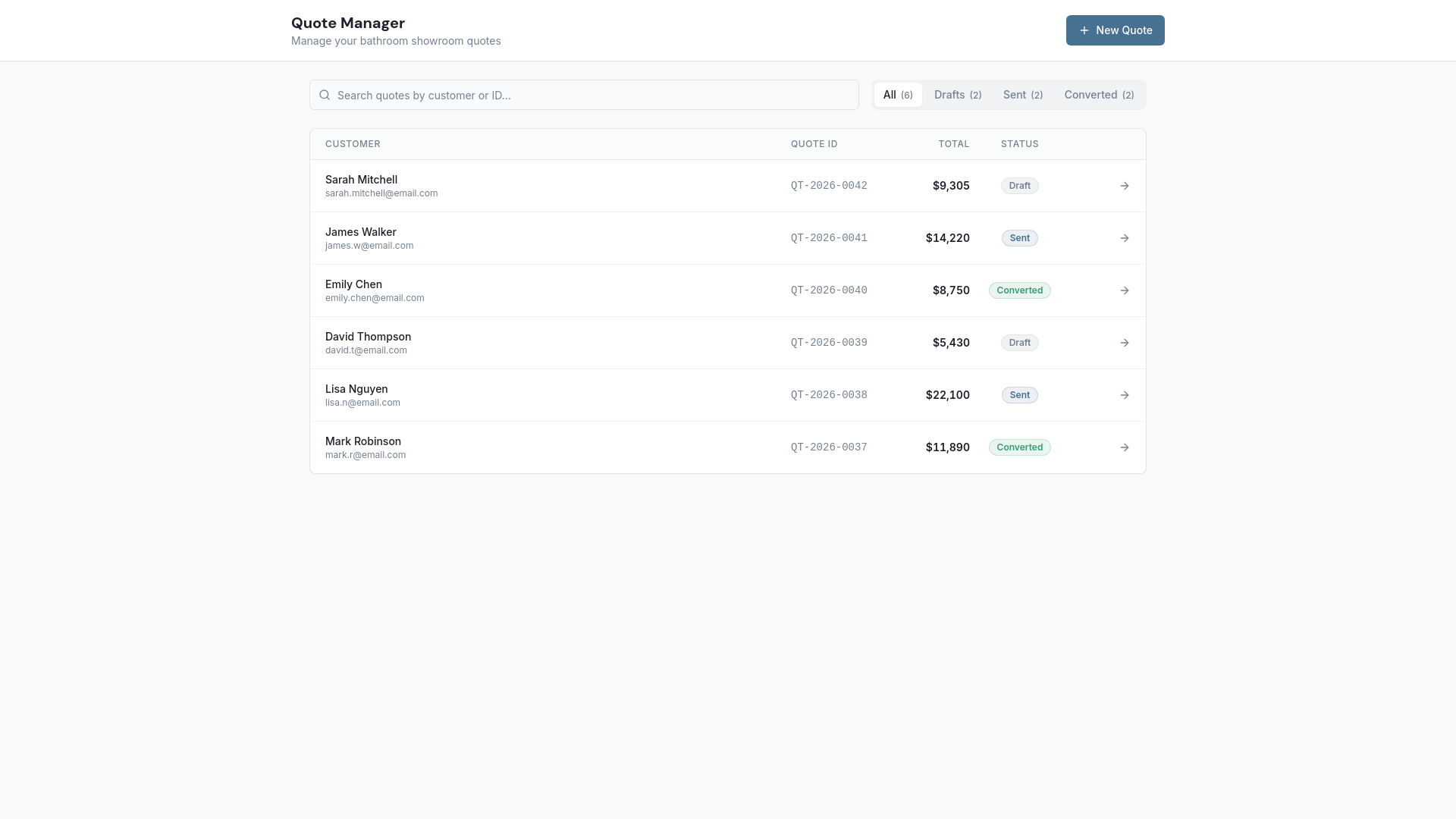Open James Walker quote arrow icon
This screenshot has width=1456, height=819.
(x=1125, y=238)
